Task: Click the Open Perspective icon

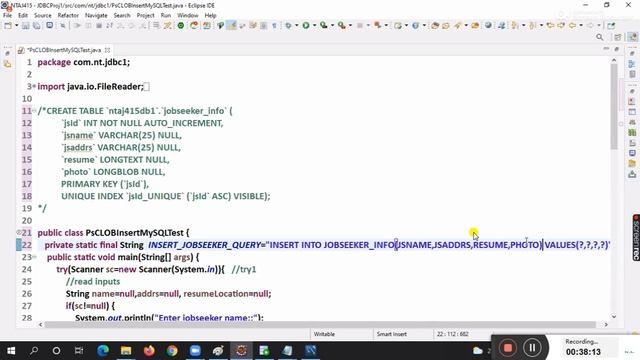Action: (x=618, y=37)
